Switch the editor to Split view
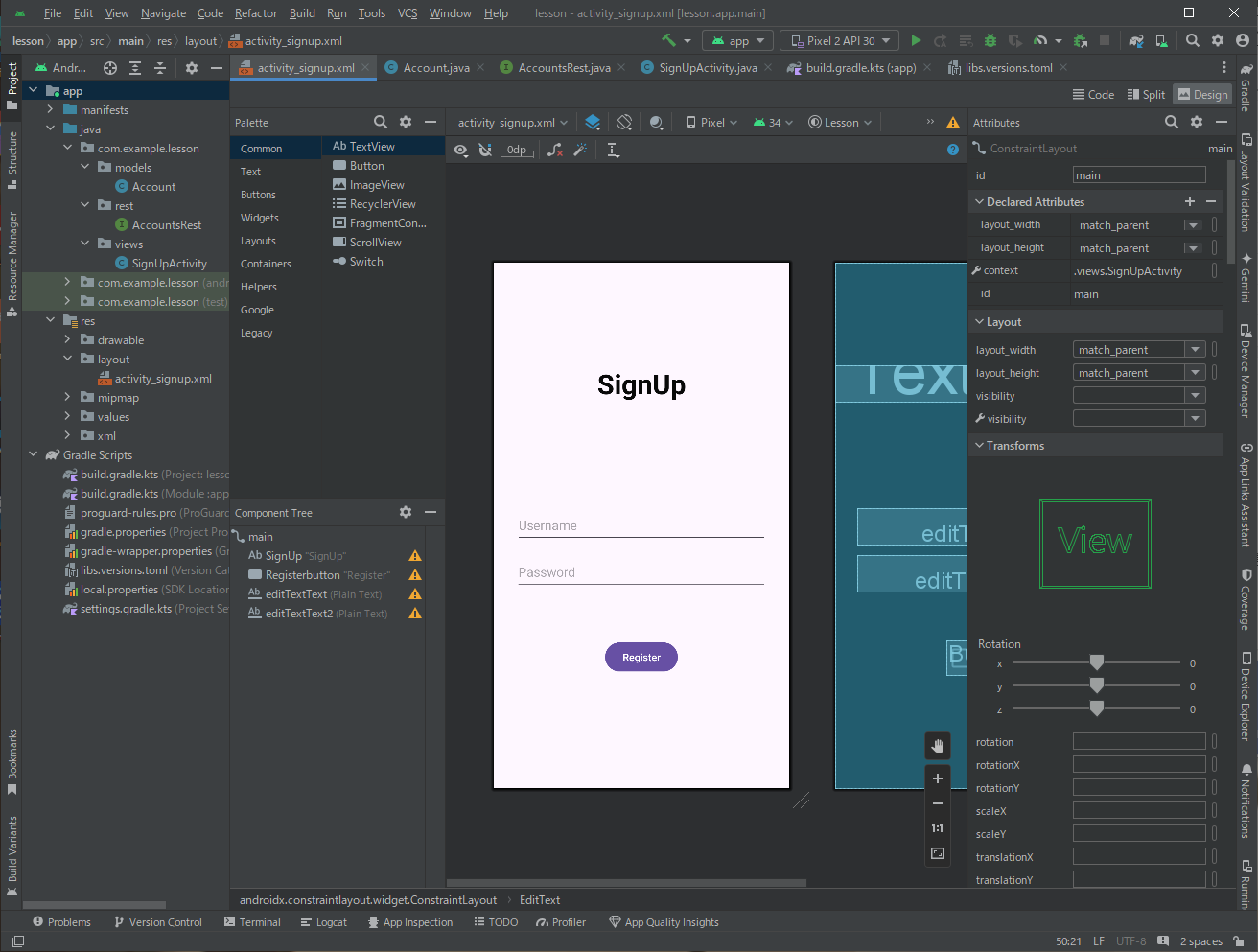Viewport: 1258px width, 952px height. coord(1146,94)
